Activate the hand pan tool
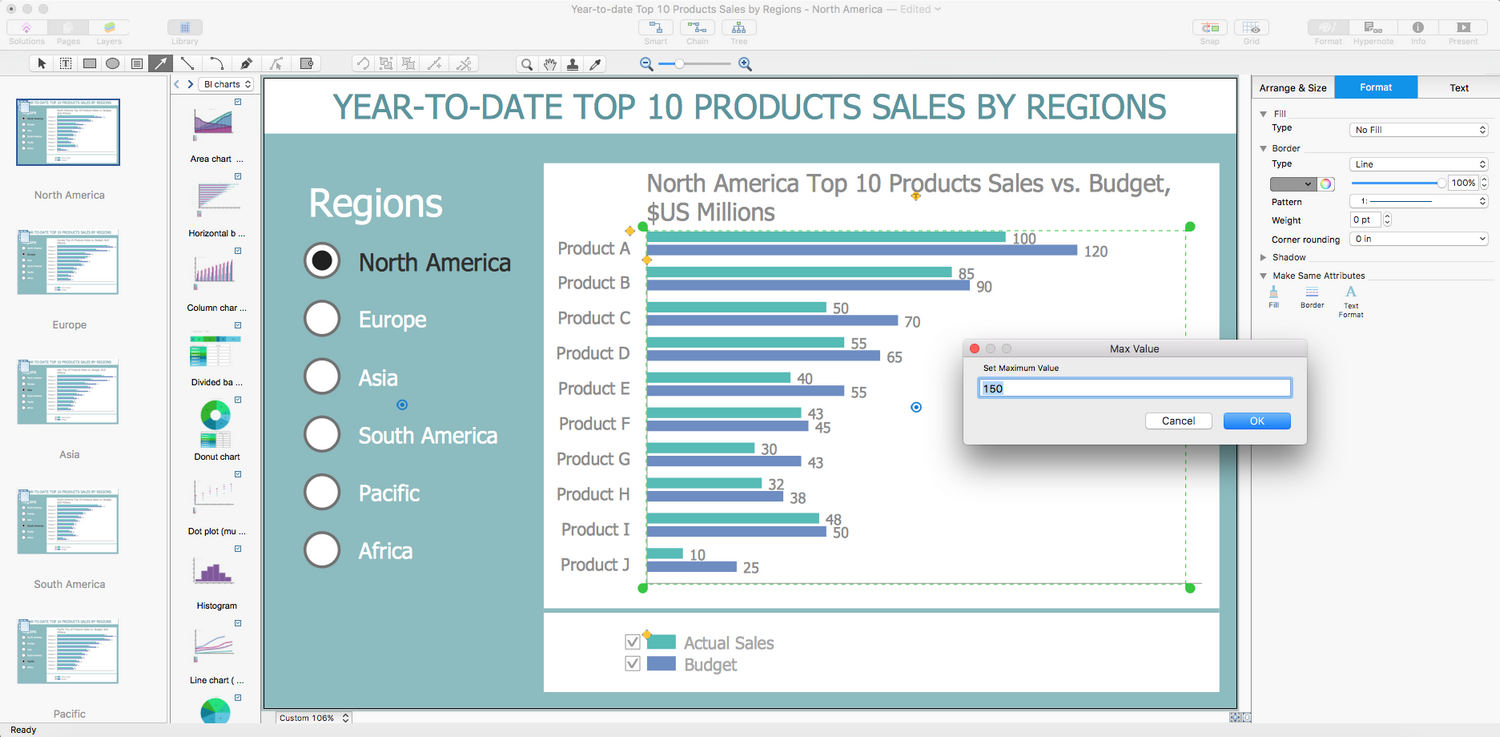 [x=550, y=64]
